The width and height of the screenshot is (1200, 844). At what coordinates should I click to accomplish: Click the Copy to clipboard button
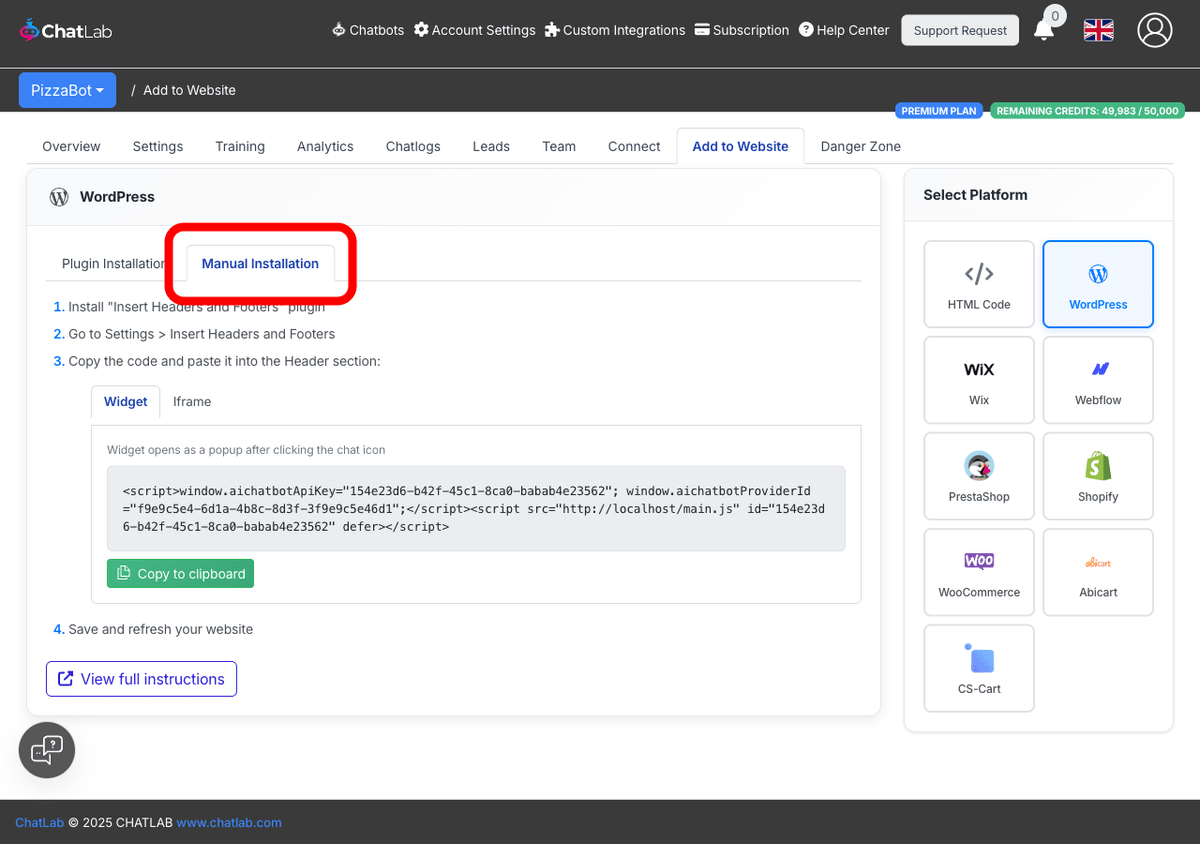pos(180,573)
